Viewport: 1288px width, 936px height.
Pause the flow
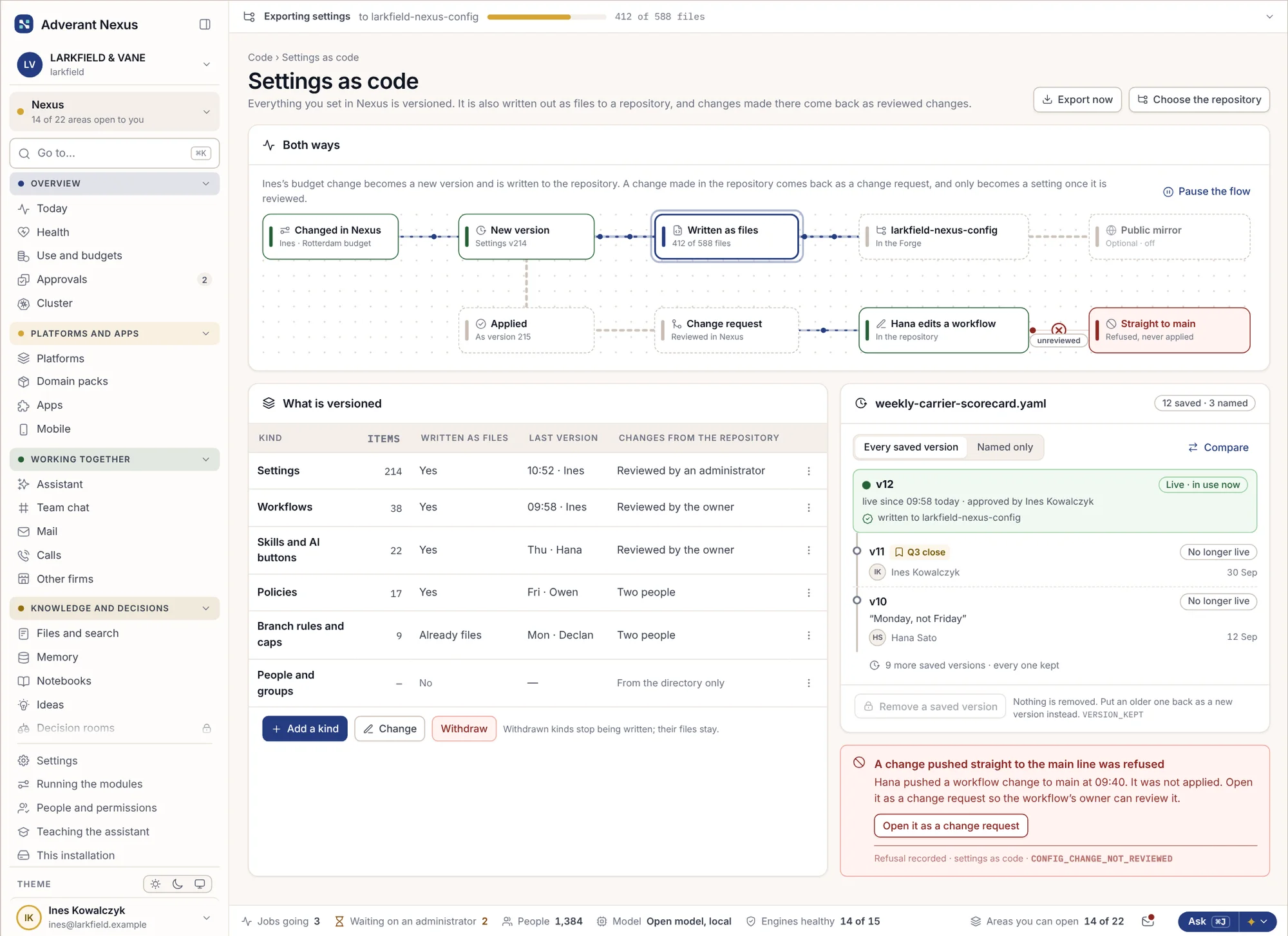click(1206, 191)
